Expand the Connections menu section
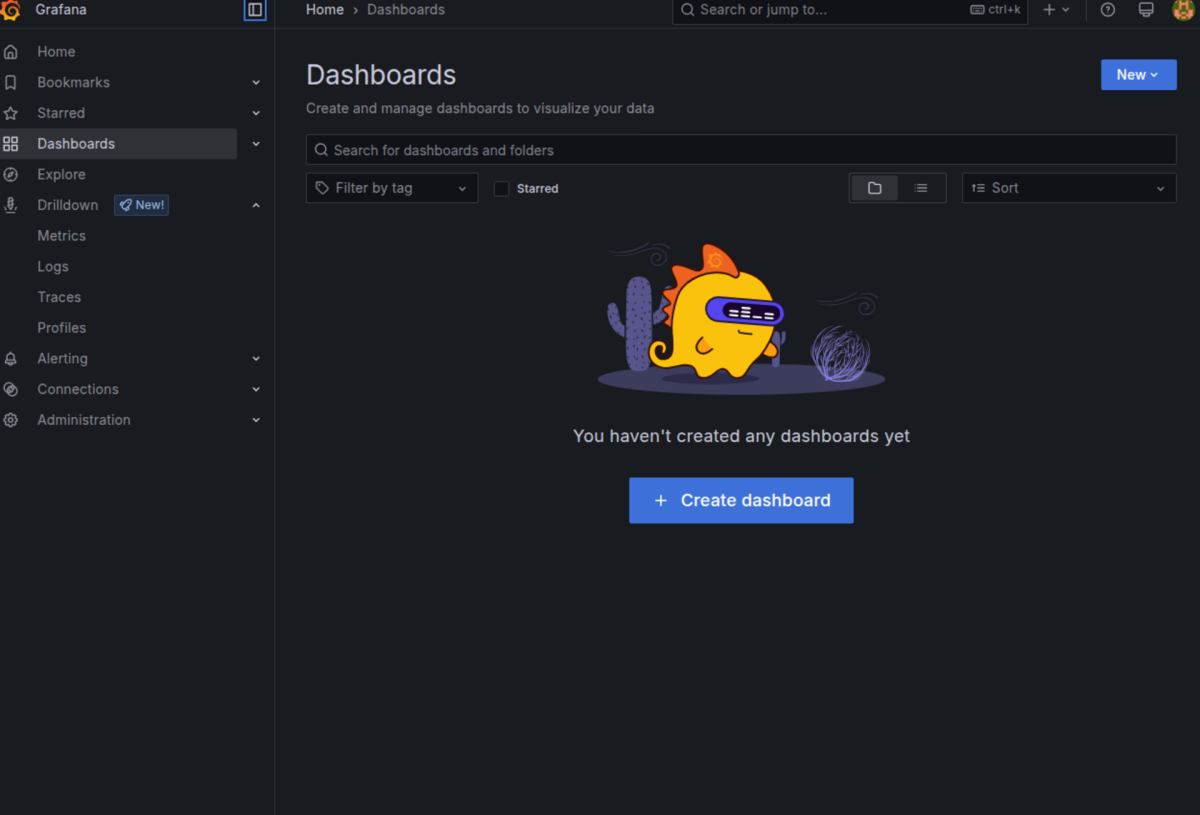 [x=256, y=389]
